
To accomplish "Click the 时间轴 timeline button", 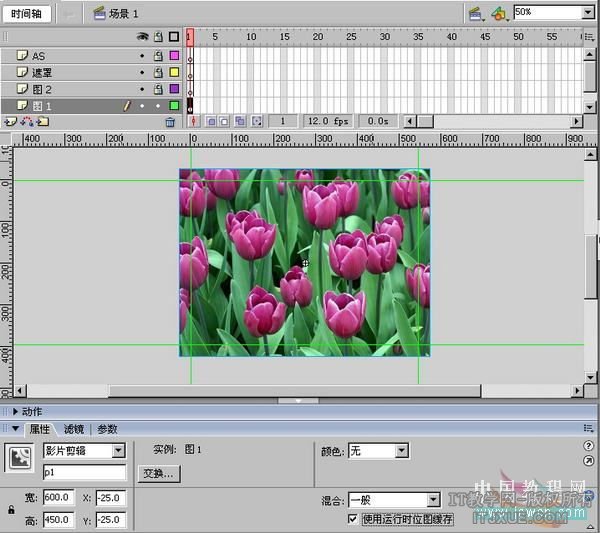I will pos(26,13).
